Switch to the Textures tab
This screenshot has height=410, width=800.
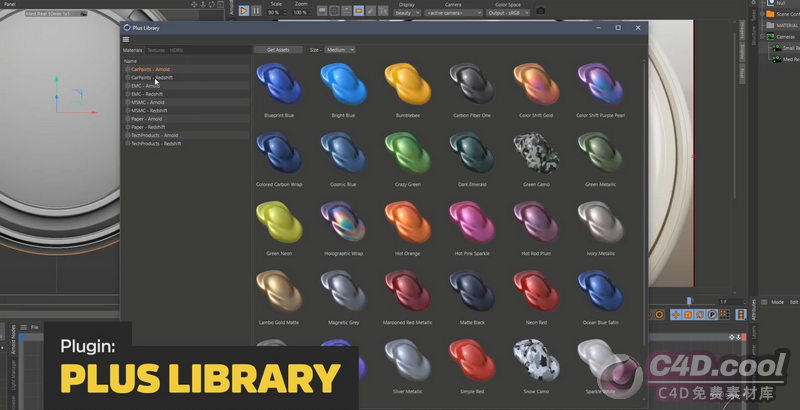[x=156, y=50]
